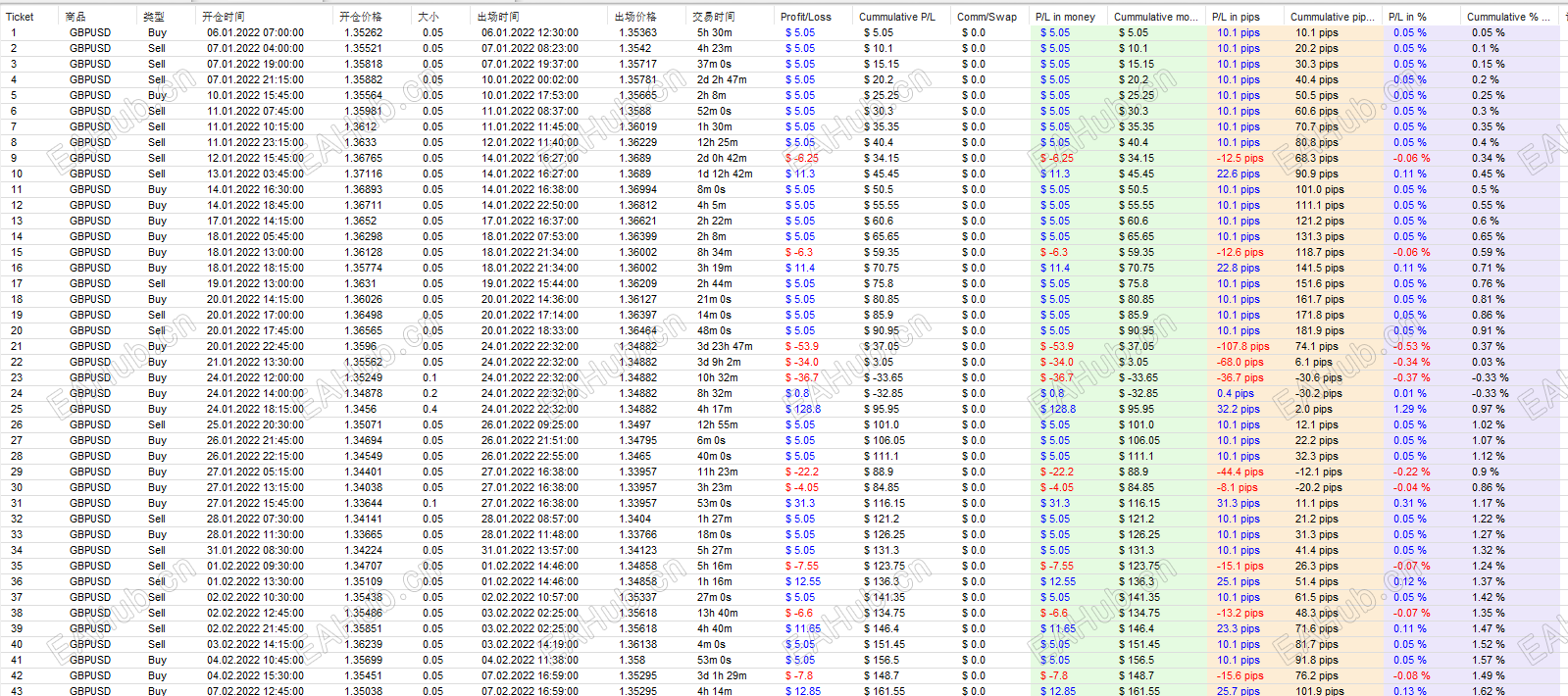
Task: Select the 0.4 pips cell
Action: point(1236,393)
